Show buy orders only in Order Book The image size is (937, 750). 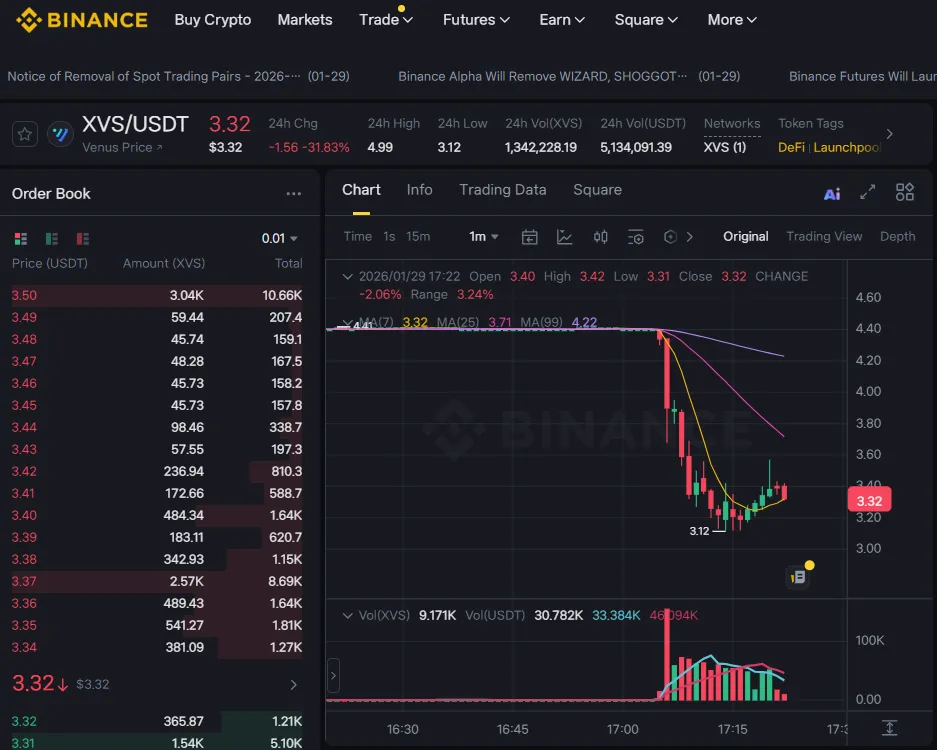tap(51, 239)
